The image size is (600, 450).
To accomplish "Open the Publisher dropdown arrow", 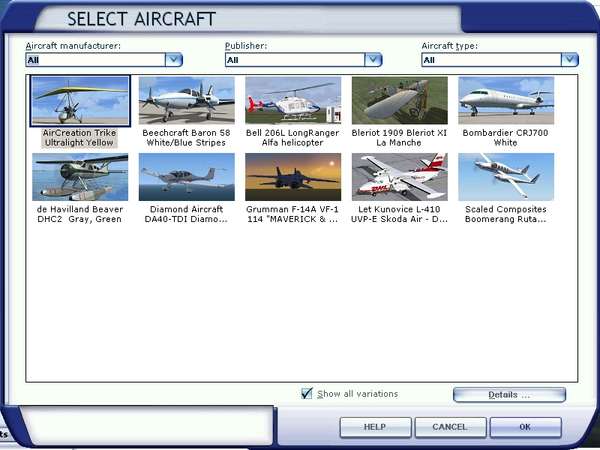I will coord(373,60).
